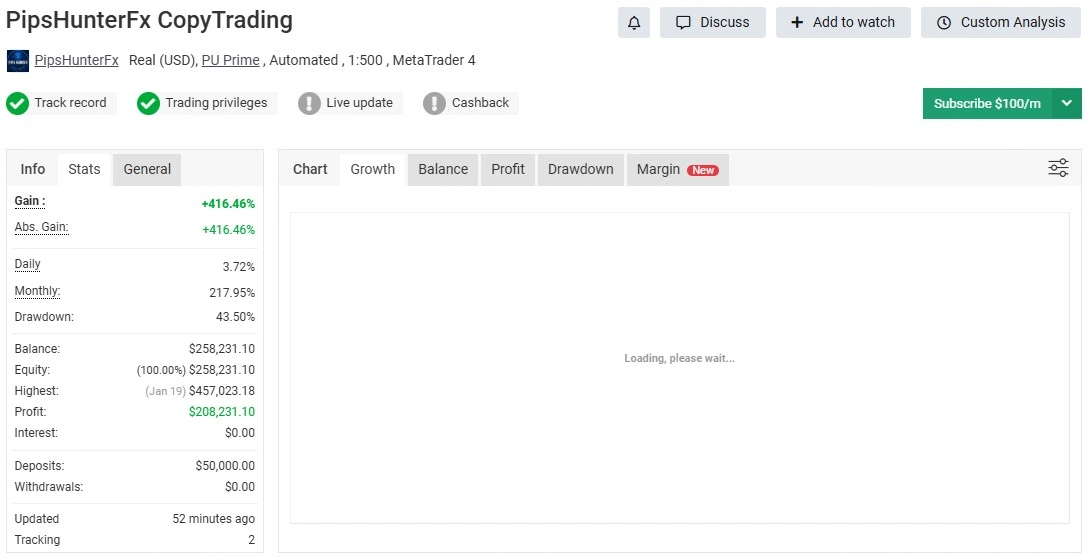The width and height of the screenshot is (1091, 558).
Task: Click the Trading privileges green checkmark icon
Action: point(149,103)
